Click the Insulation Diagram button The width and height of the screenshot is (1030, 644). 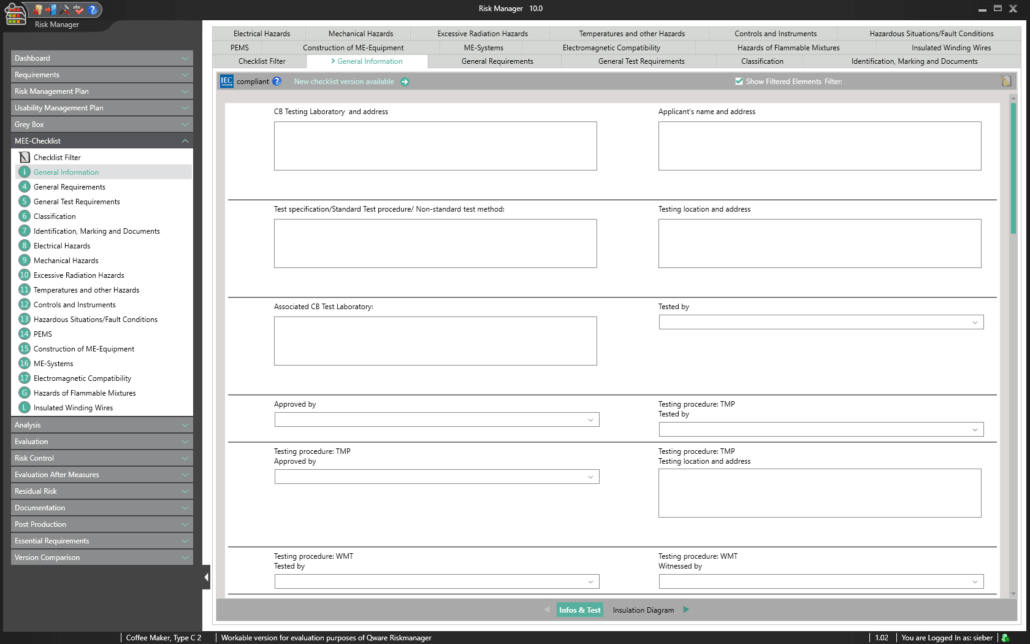pyautogui.click(x=643, y=610)
